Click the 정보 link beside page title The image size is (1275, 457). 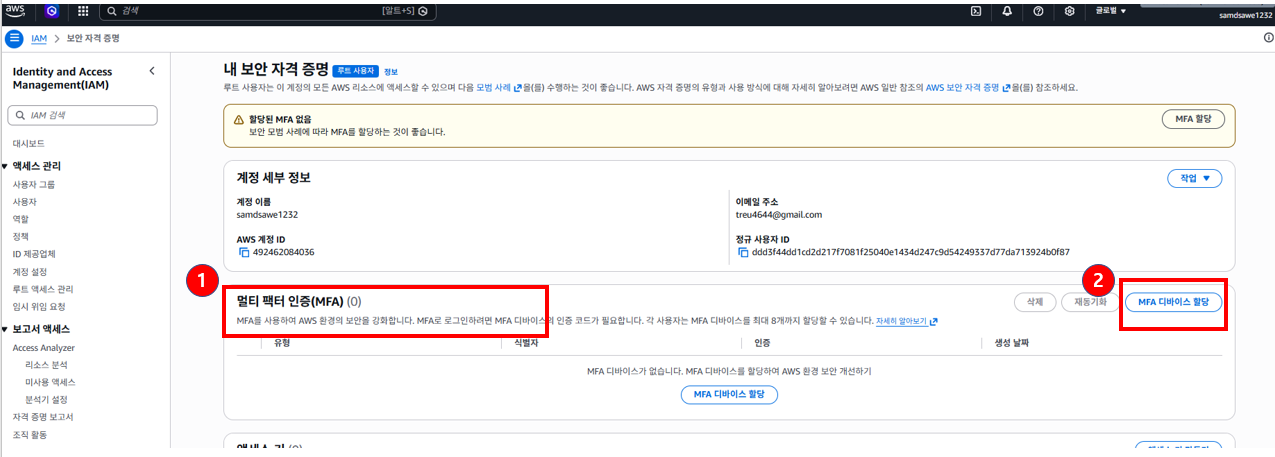coord(390,72)
